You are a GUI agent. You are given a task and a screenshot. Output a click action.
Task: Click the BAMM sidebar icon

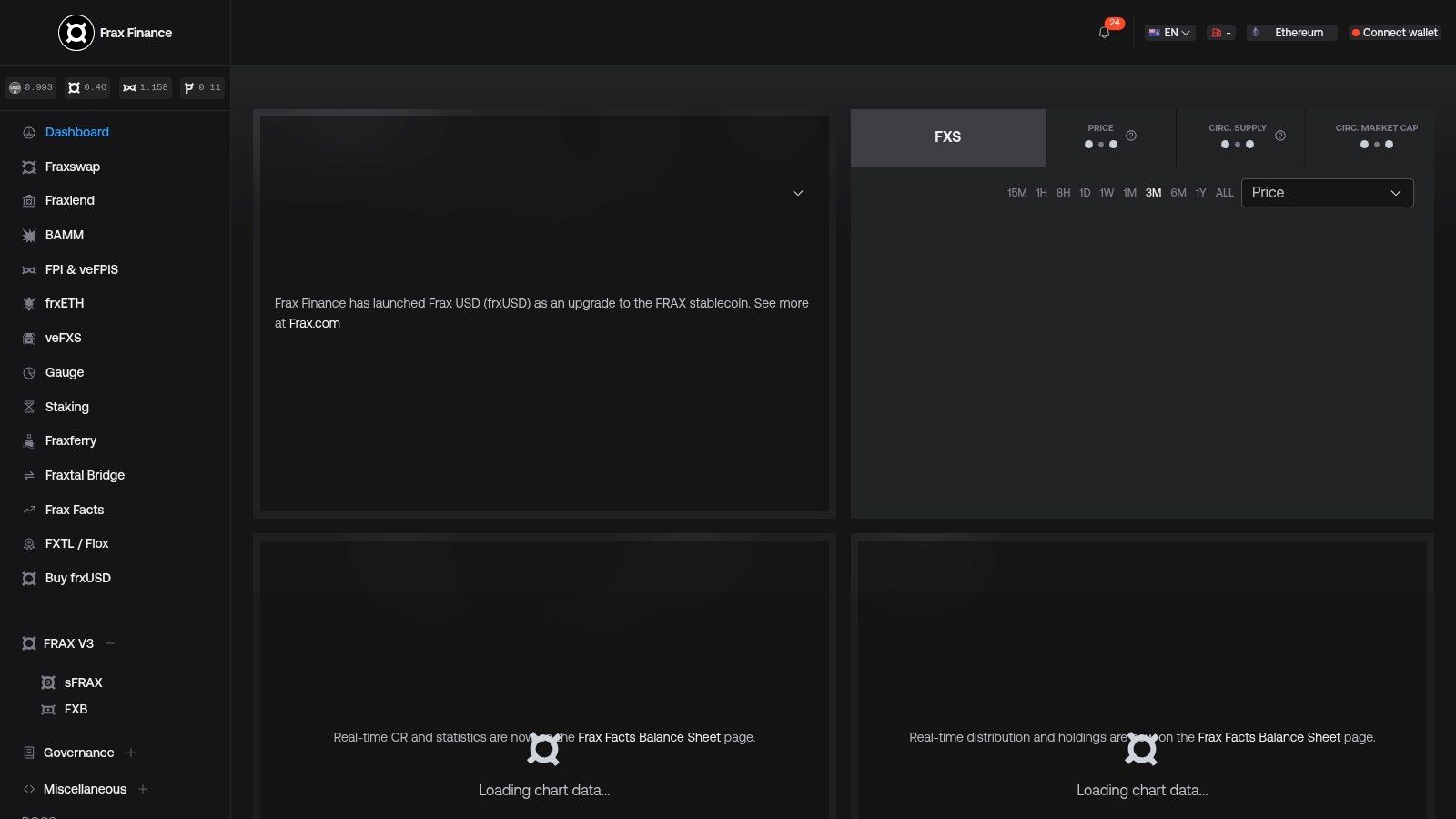[x=29, y=236]
